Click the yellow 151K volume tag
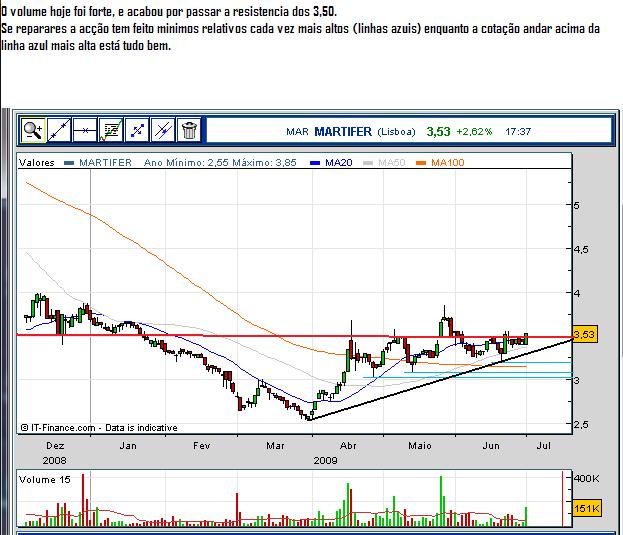The height and width of the screenshot is (535, 623). 587,508
